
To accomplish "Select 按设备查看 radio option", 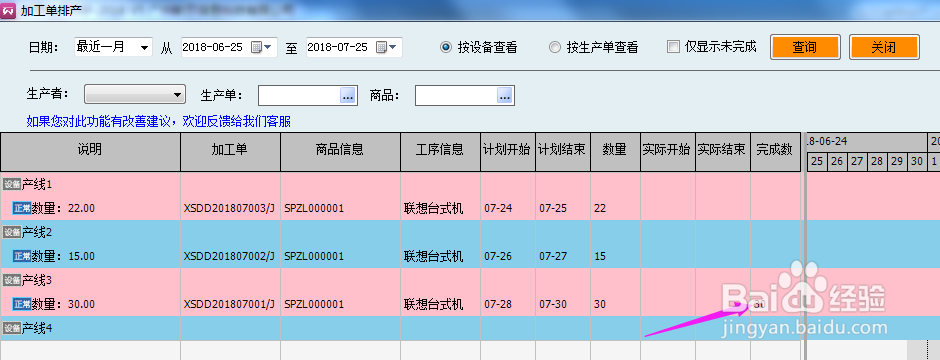I will coord(445,47).
